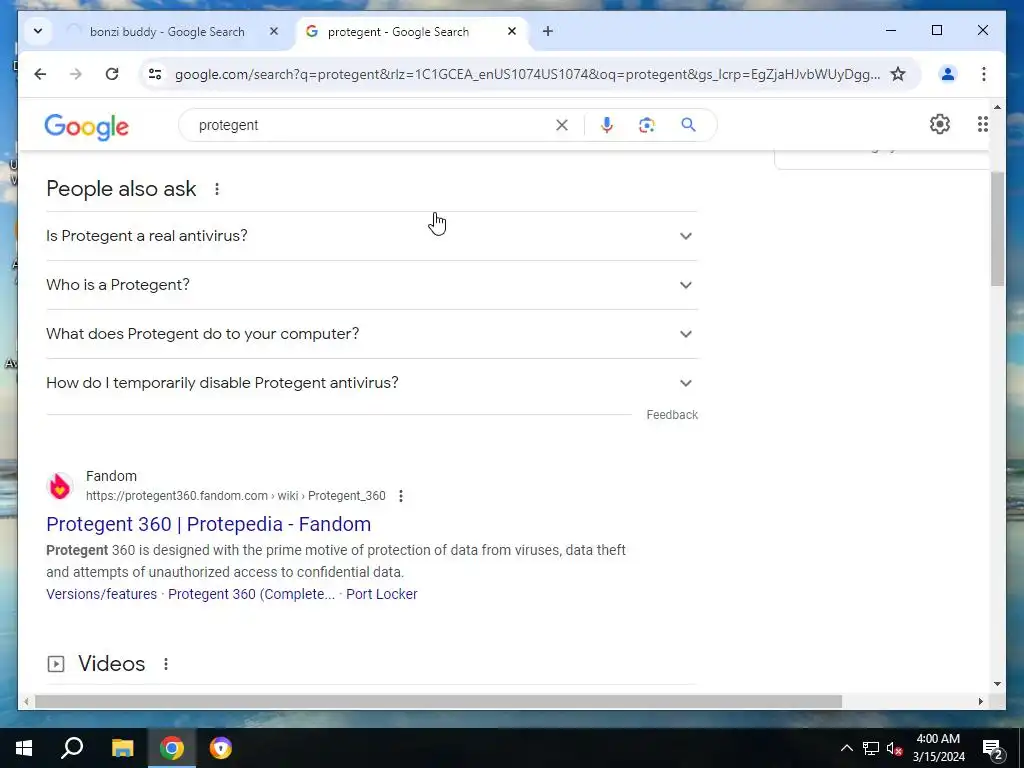This screenshot has width=1024, height=768.
Task: Open Protegent 360 | Protepedia - Fandom result
Action: (208, 524)
